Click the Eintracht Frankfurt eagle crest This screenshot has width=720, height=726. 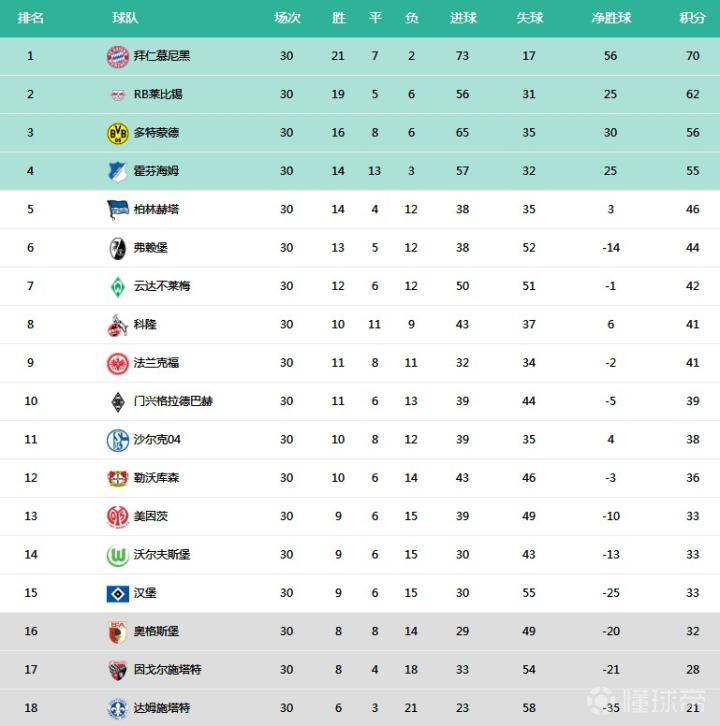tap(118, 363)
